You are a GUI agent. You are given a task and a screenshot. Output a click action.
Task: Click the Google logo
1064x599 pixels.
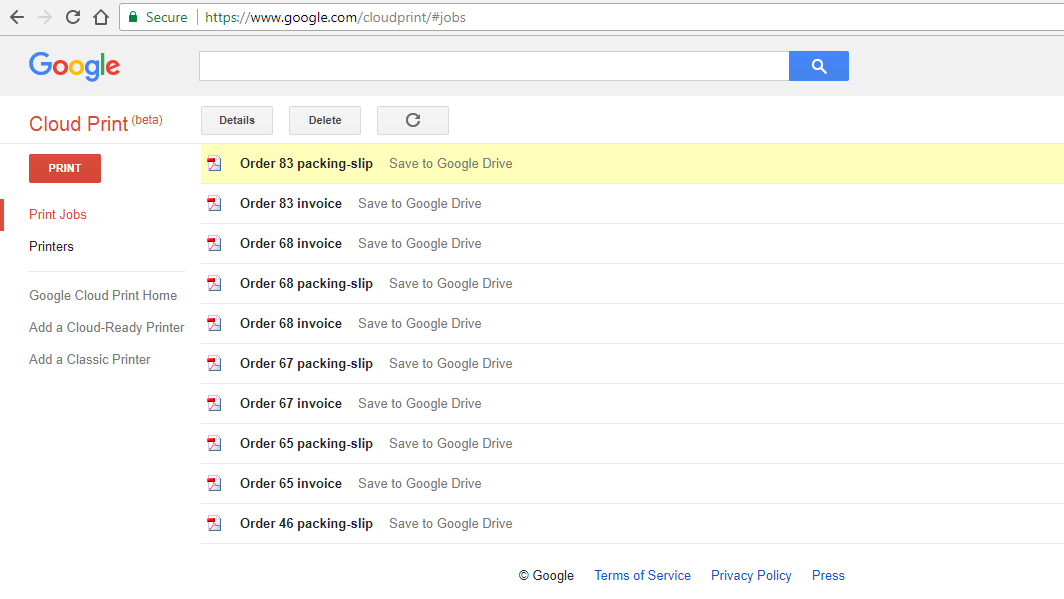point(75,66)
